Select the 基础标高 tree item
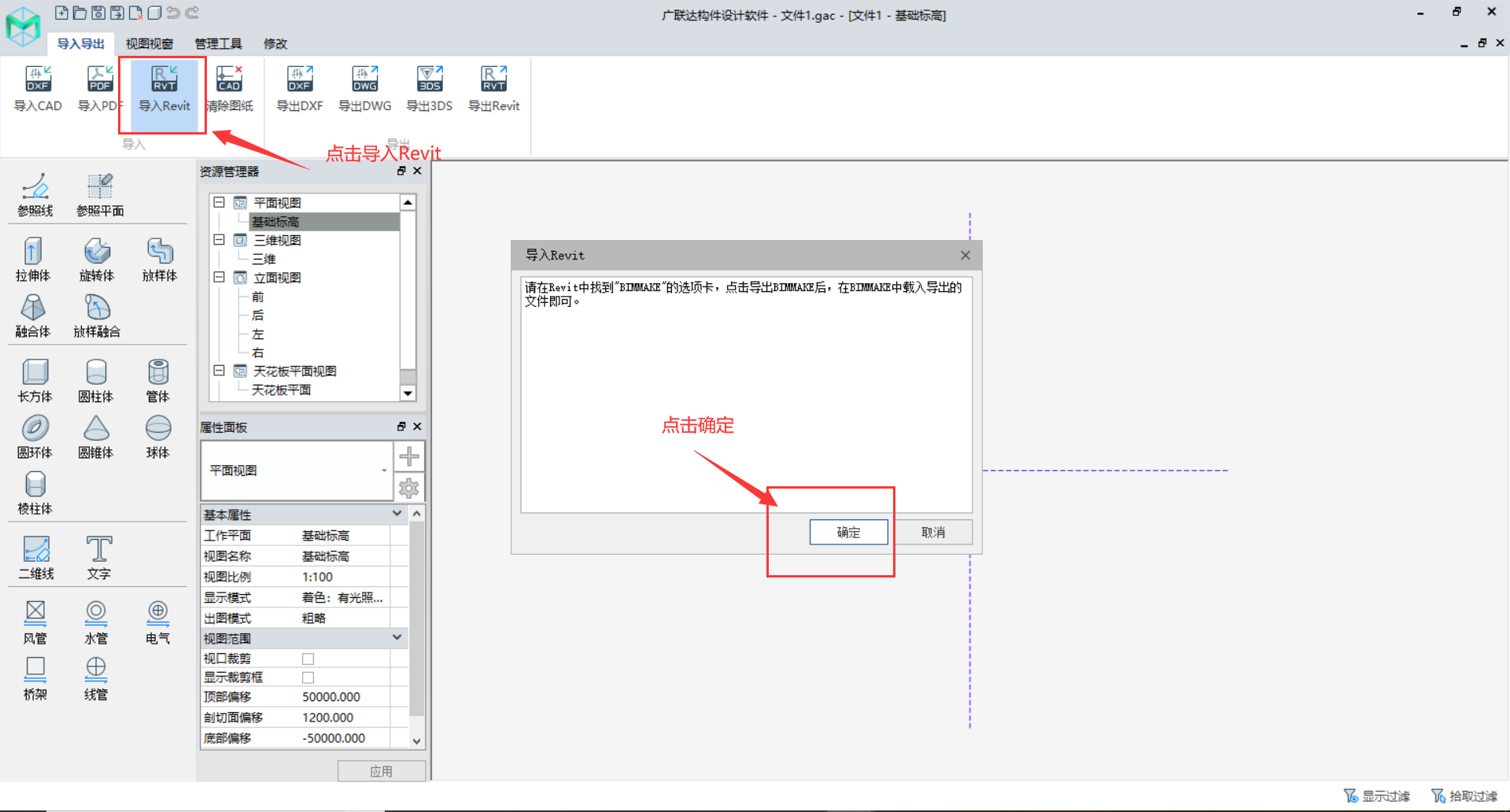The image size is (1510, 812). click(x=324, y=222)
